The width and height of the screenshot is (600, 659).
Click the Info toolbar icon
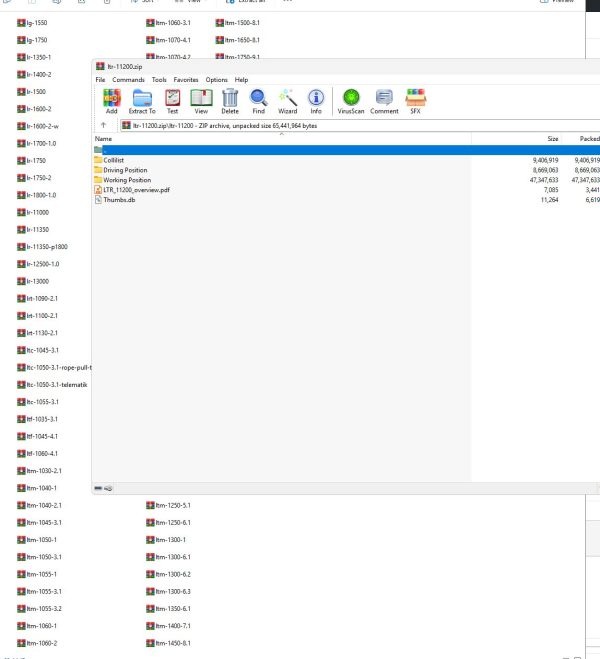[x=316, y=101]
